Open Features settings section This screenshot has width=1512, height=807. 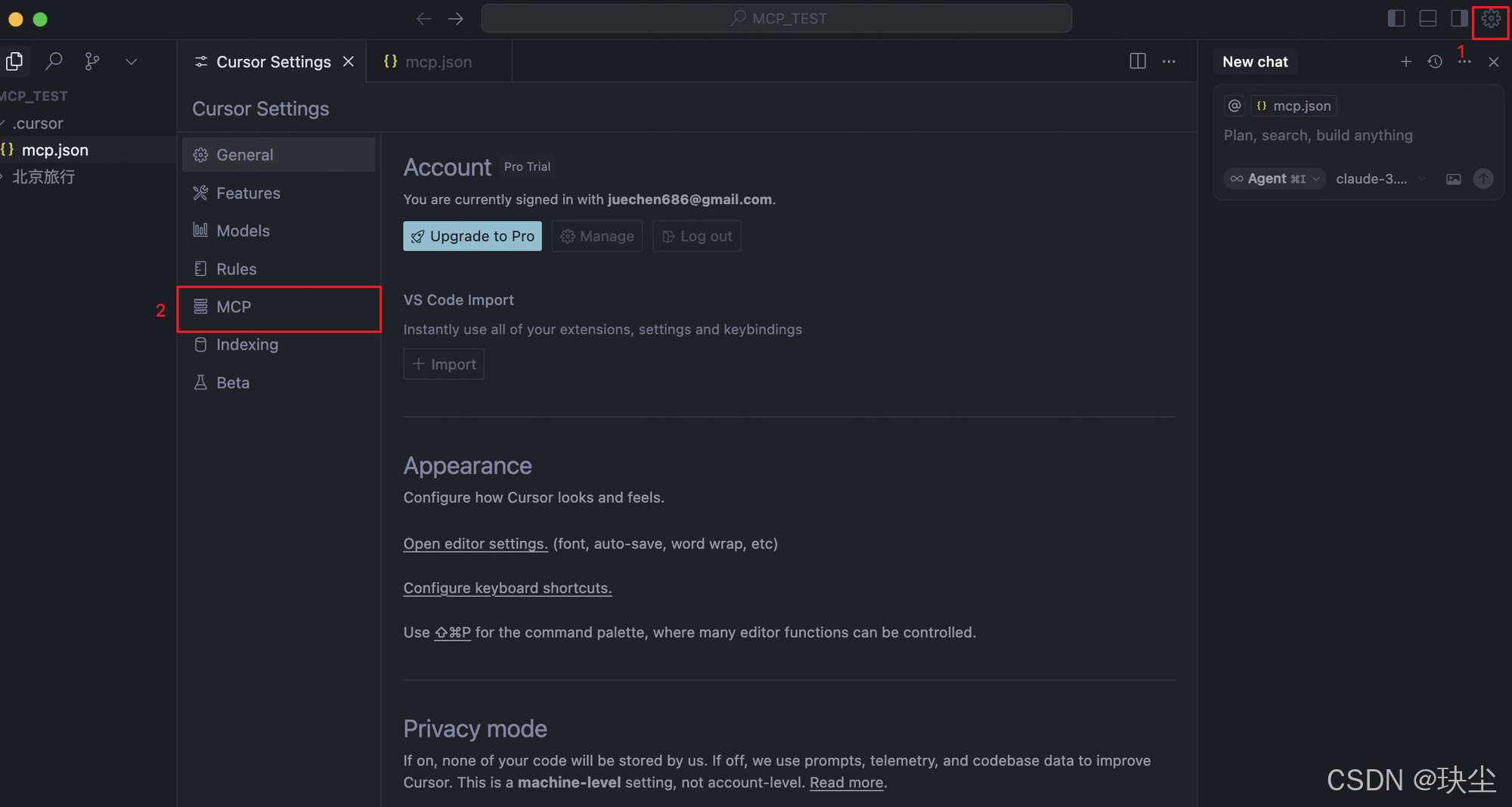point(279,193)
